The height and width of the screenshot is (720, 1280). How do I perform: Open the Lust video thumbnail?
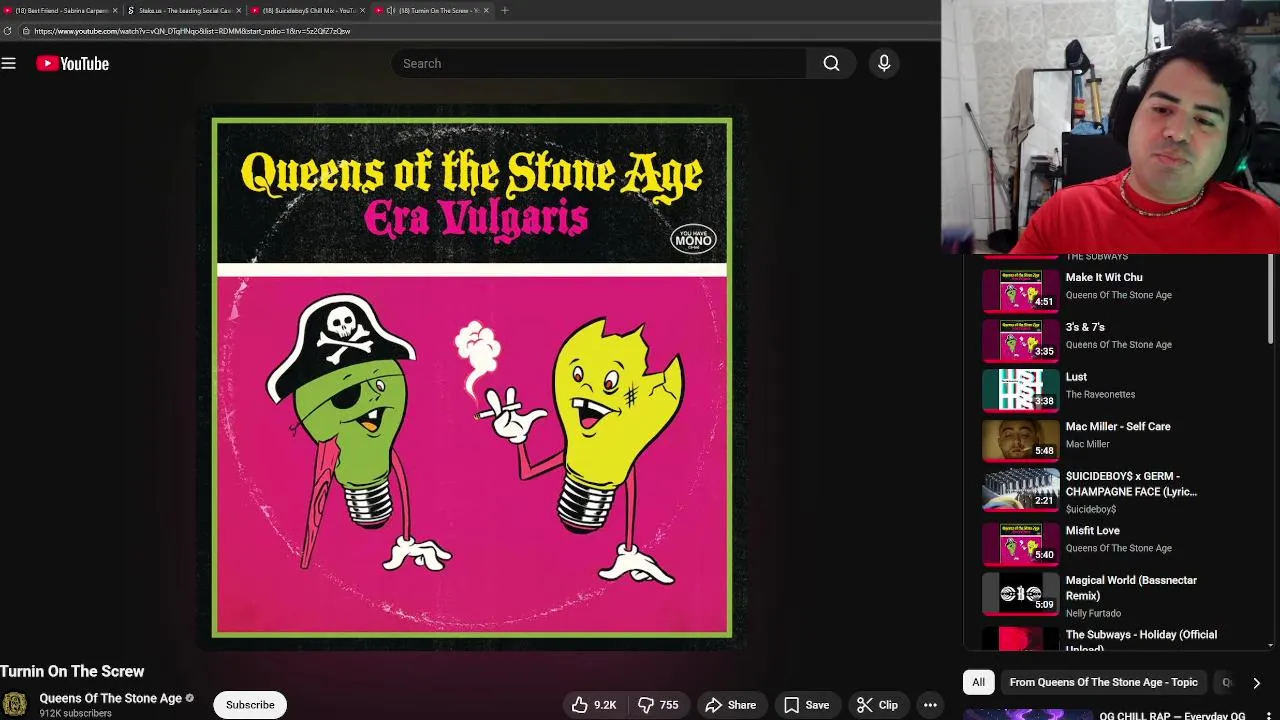[x=1020, y=390]
